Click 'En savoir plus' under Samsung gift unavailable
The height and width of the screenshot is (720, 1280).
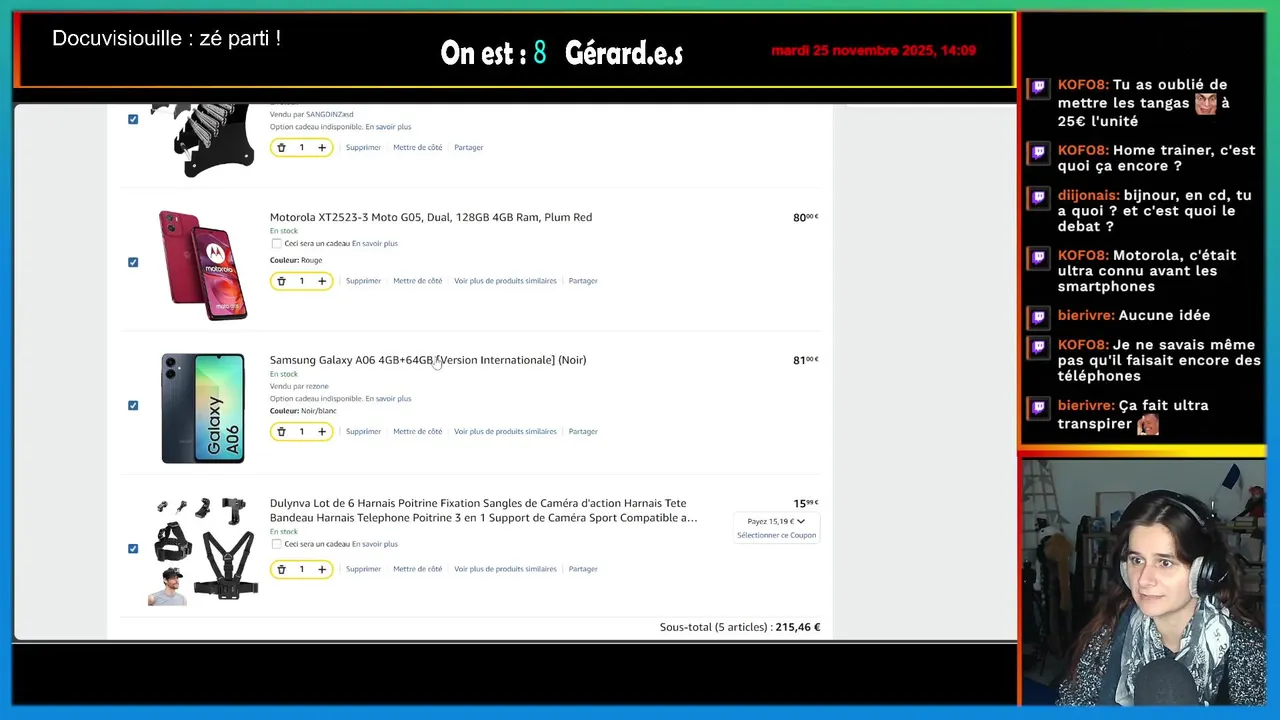388,398
